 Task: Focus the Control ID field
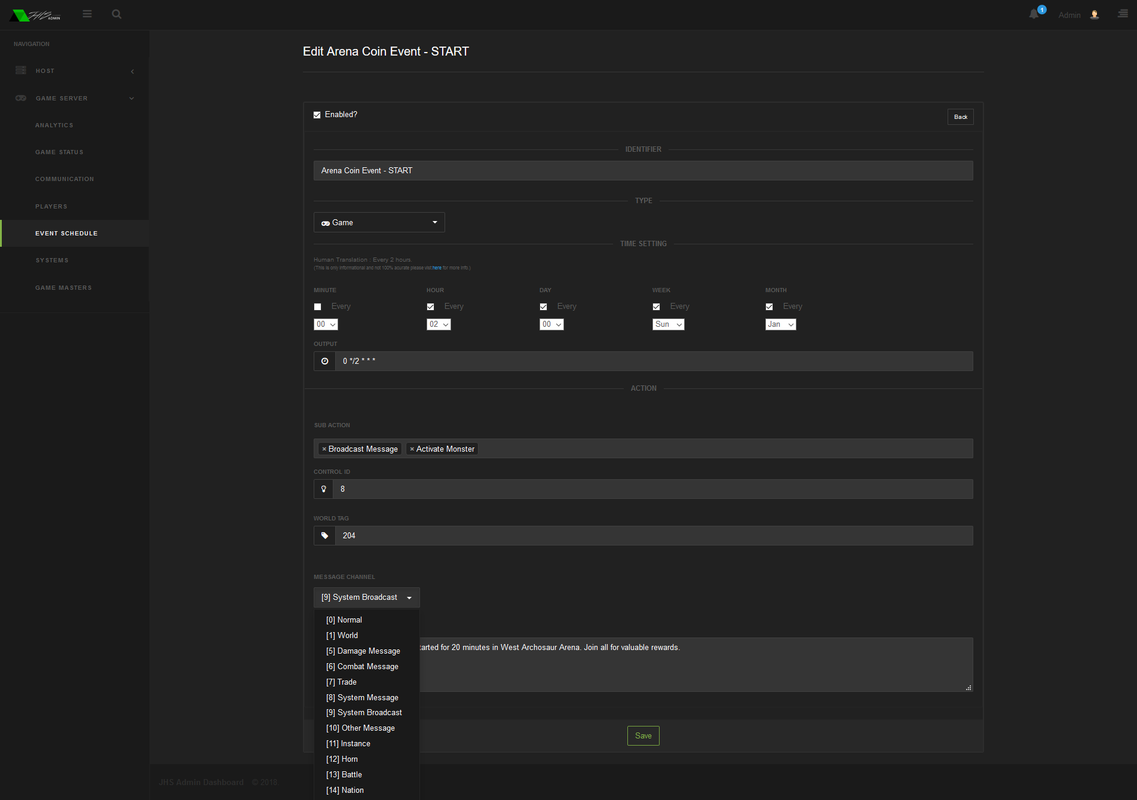tap(653, 489)
